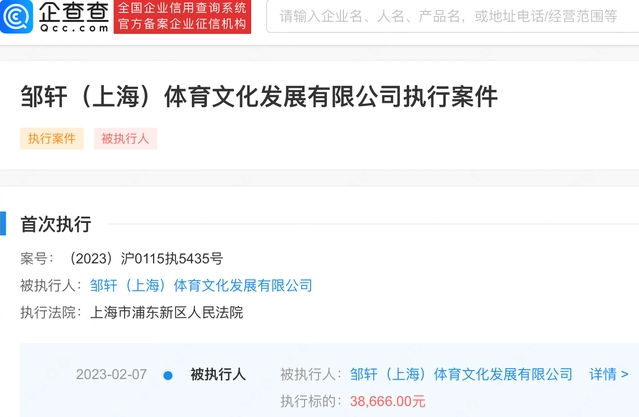Click the 被执行人 status label in timeline
The width and height of the screenshot is (639, 417).
click(x=218, y=374)
